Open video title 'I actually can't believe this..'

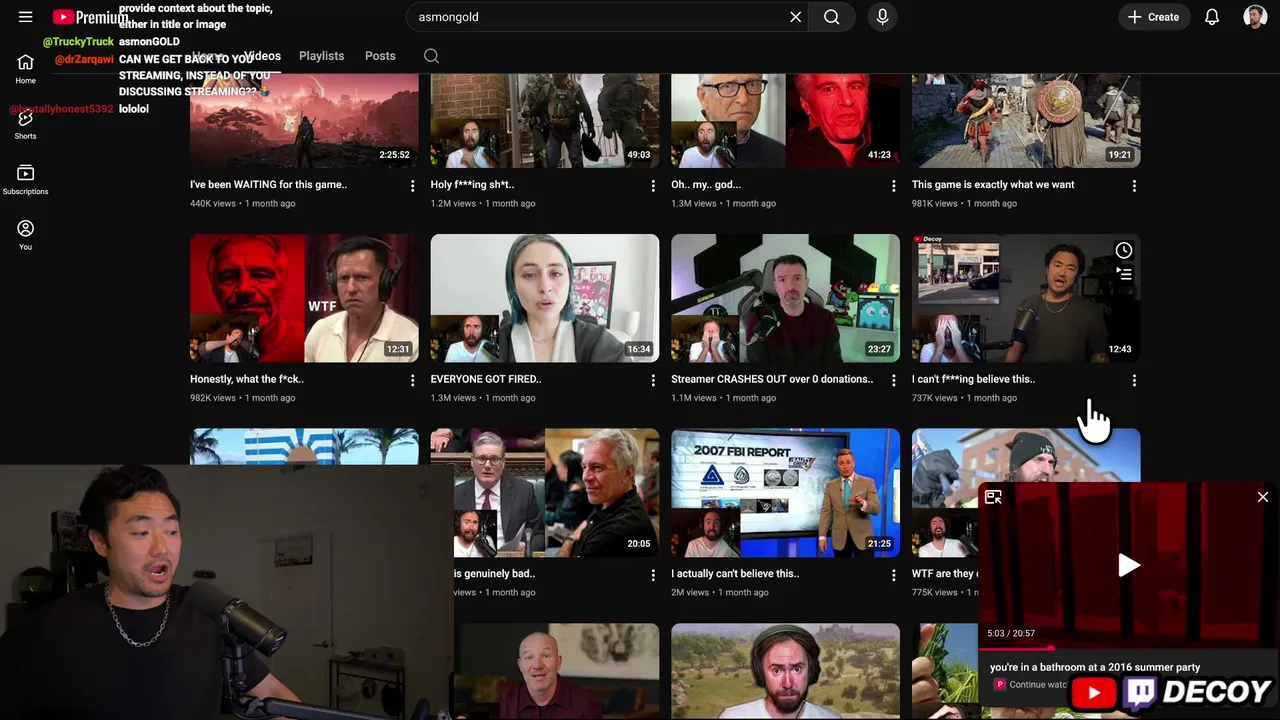(x=735, y=574)
